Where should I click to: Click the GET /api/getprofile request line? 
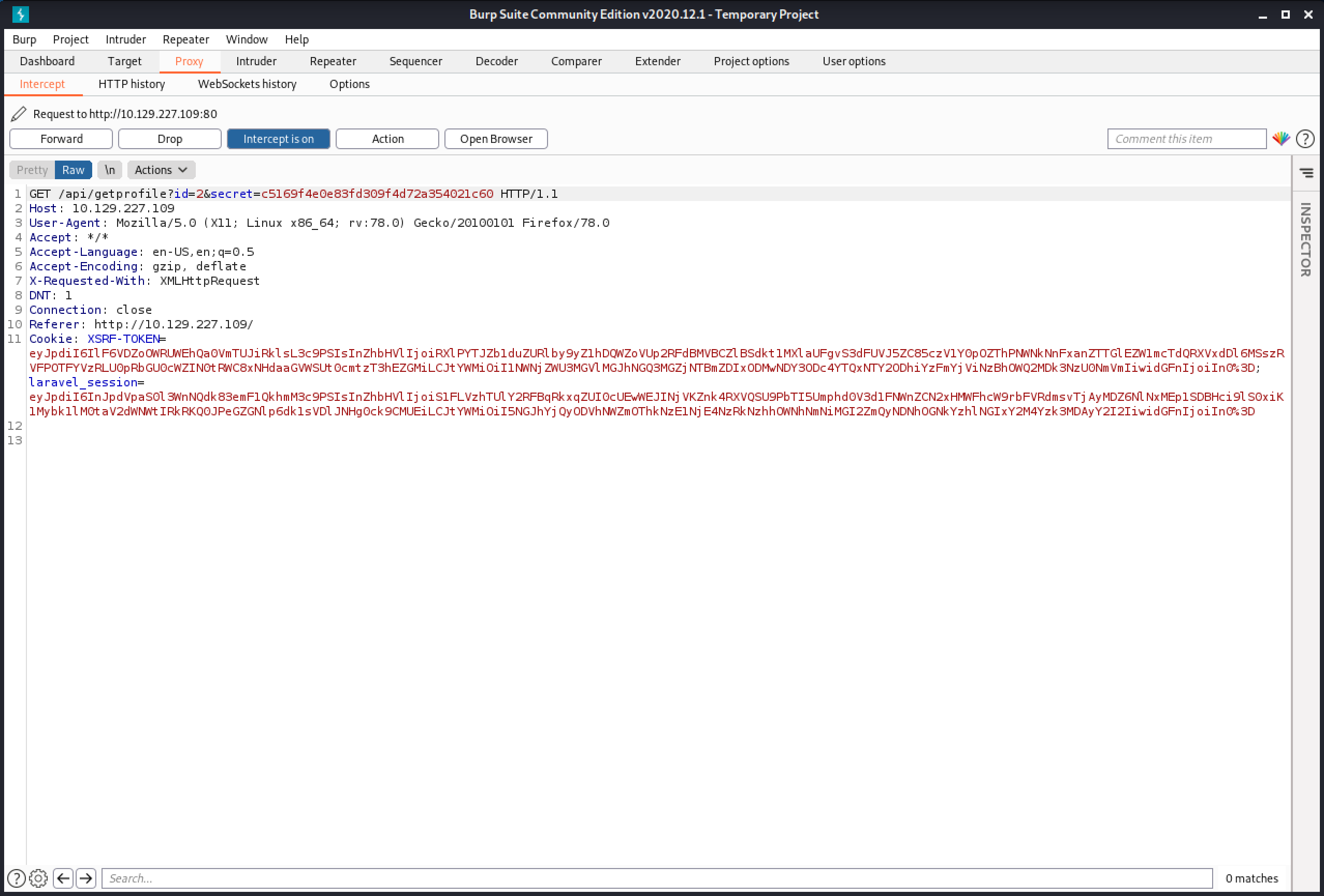pyautogui.click(x=293, y=194)
